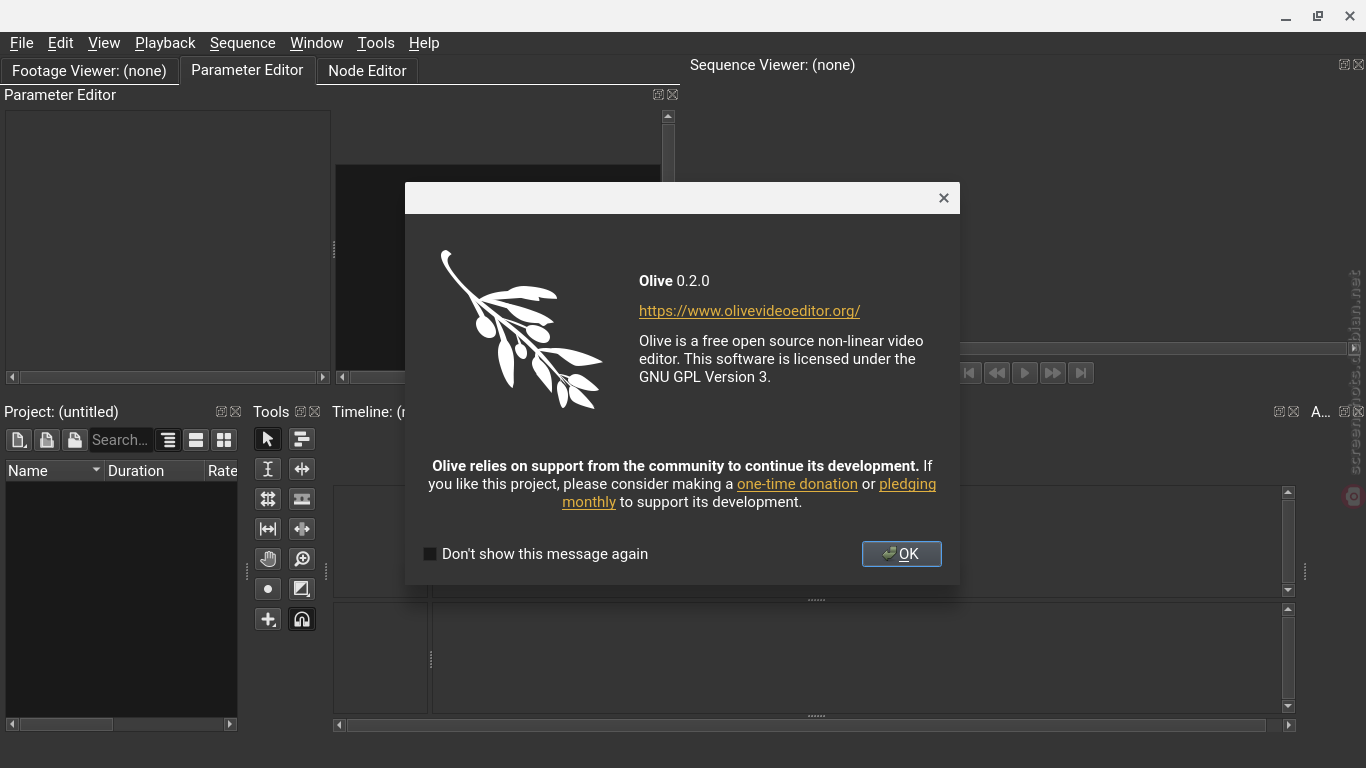Viewport: 1366px width, 768px height.
Task: Select the Razor tool icon
Action: click(302, 499)
